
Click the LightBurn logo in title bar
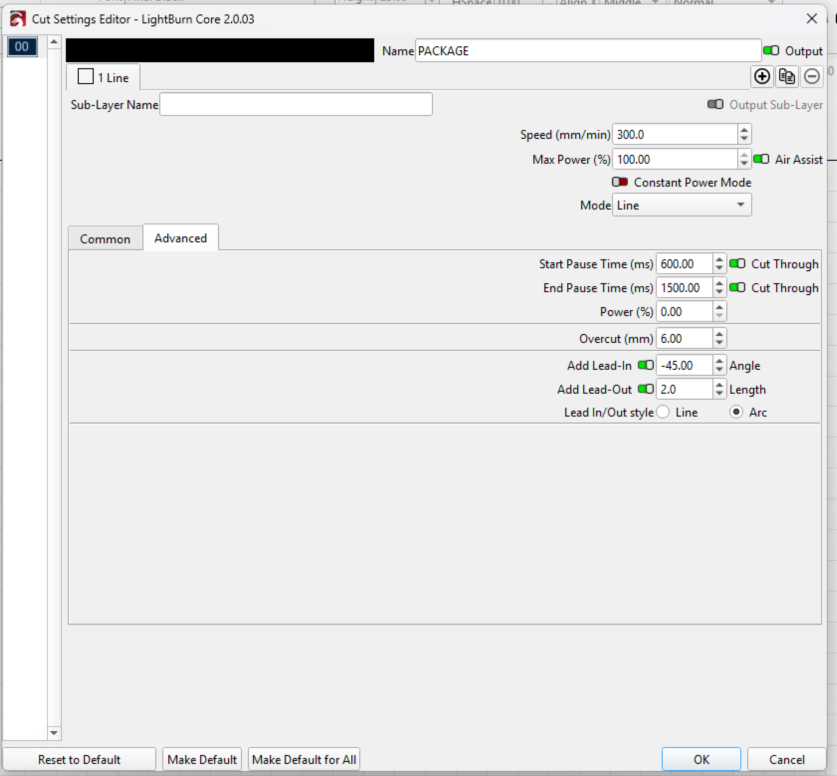click(17, 18)
